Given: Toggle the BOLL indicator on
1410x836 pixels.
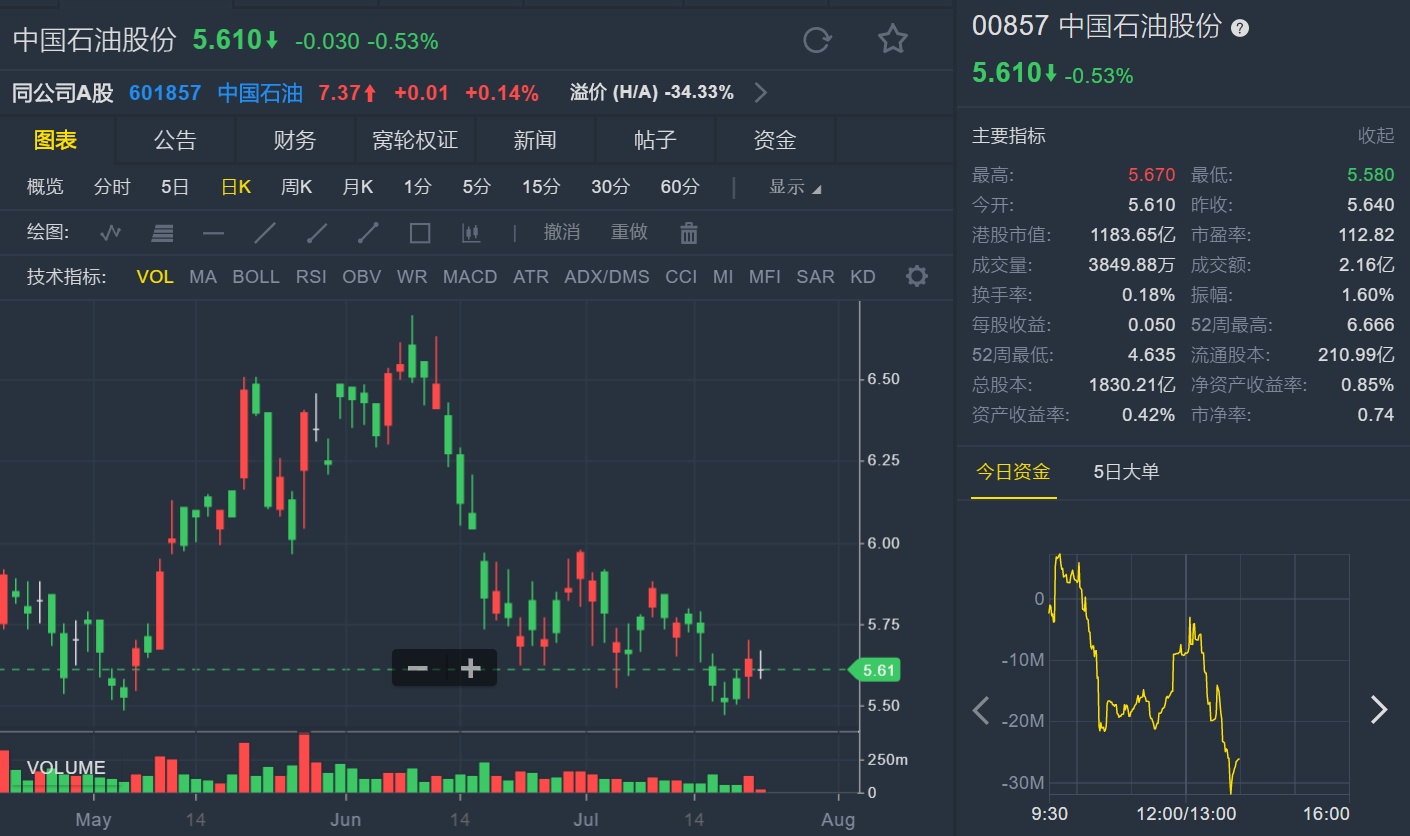Looking at the screenshot, I should pyautogui.click(x=256, y=277).
